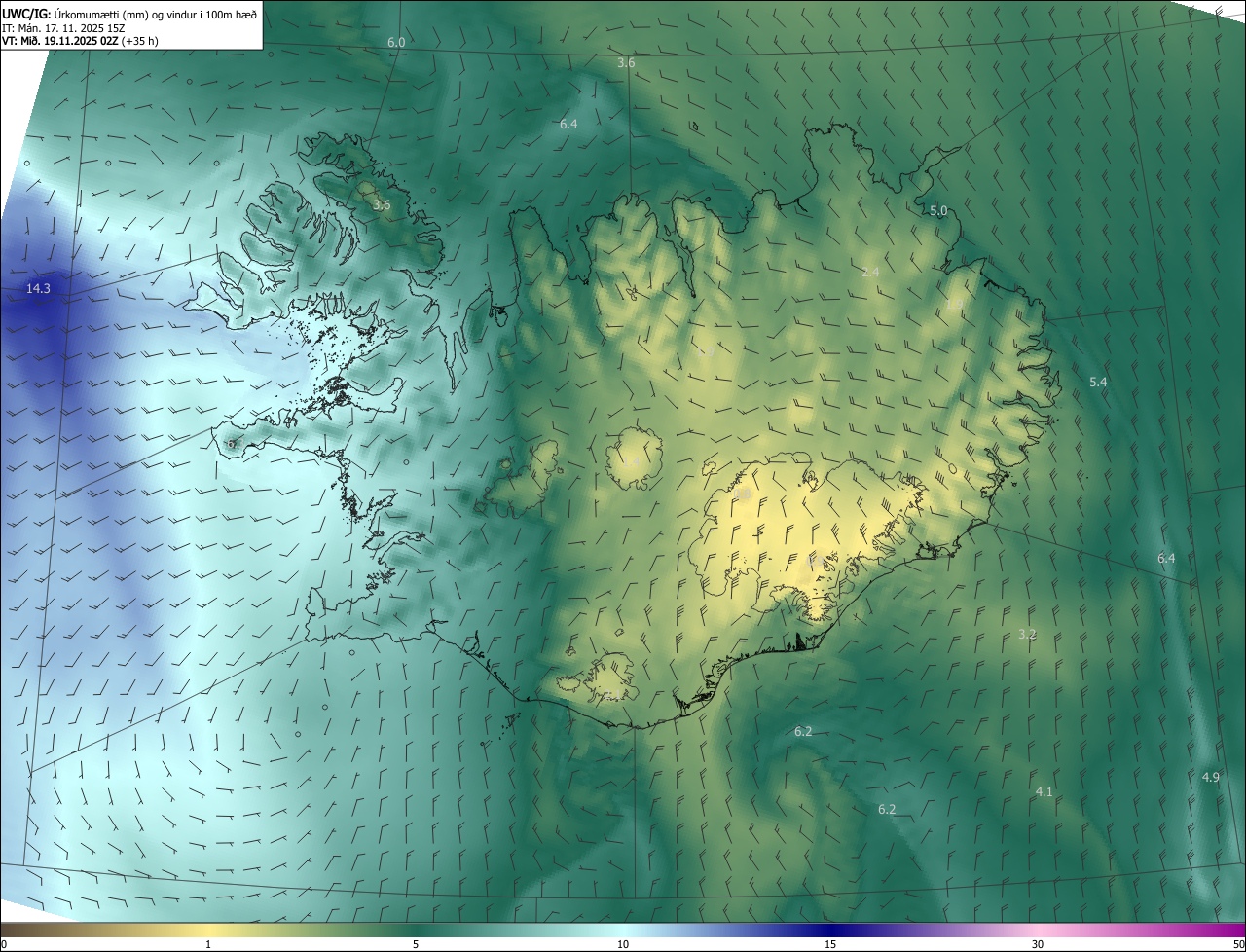Click the "1" tick label of the color scale
This screenshot has height=952, width=1246.
208,945
